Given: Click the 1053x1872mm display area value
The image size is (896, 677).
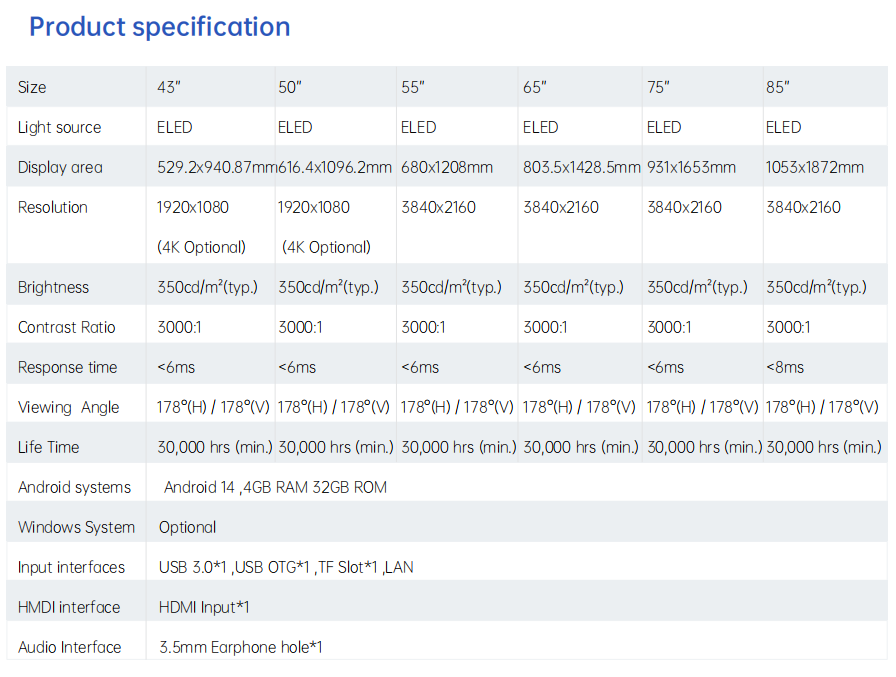Looking at the screenshot, I should tap(815, 167).
